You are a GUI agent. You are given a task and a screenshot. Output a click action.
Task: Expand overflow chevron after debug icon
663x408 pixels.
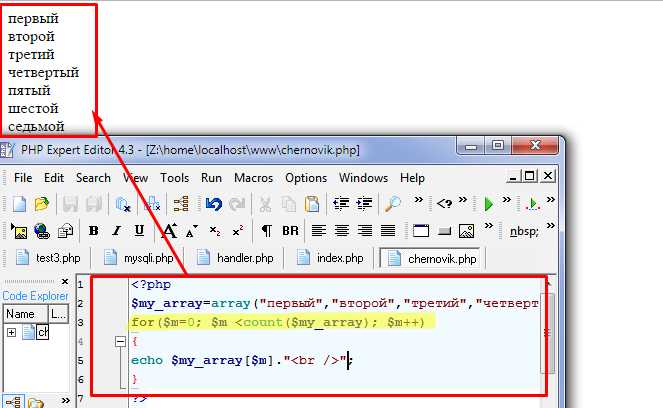[x=551, y=200]
